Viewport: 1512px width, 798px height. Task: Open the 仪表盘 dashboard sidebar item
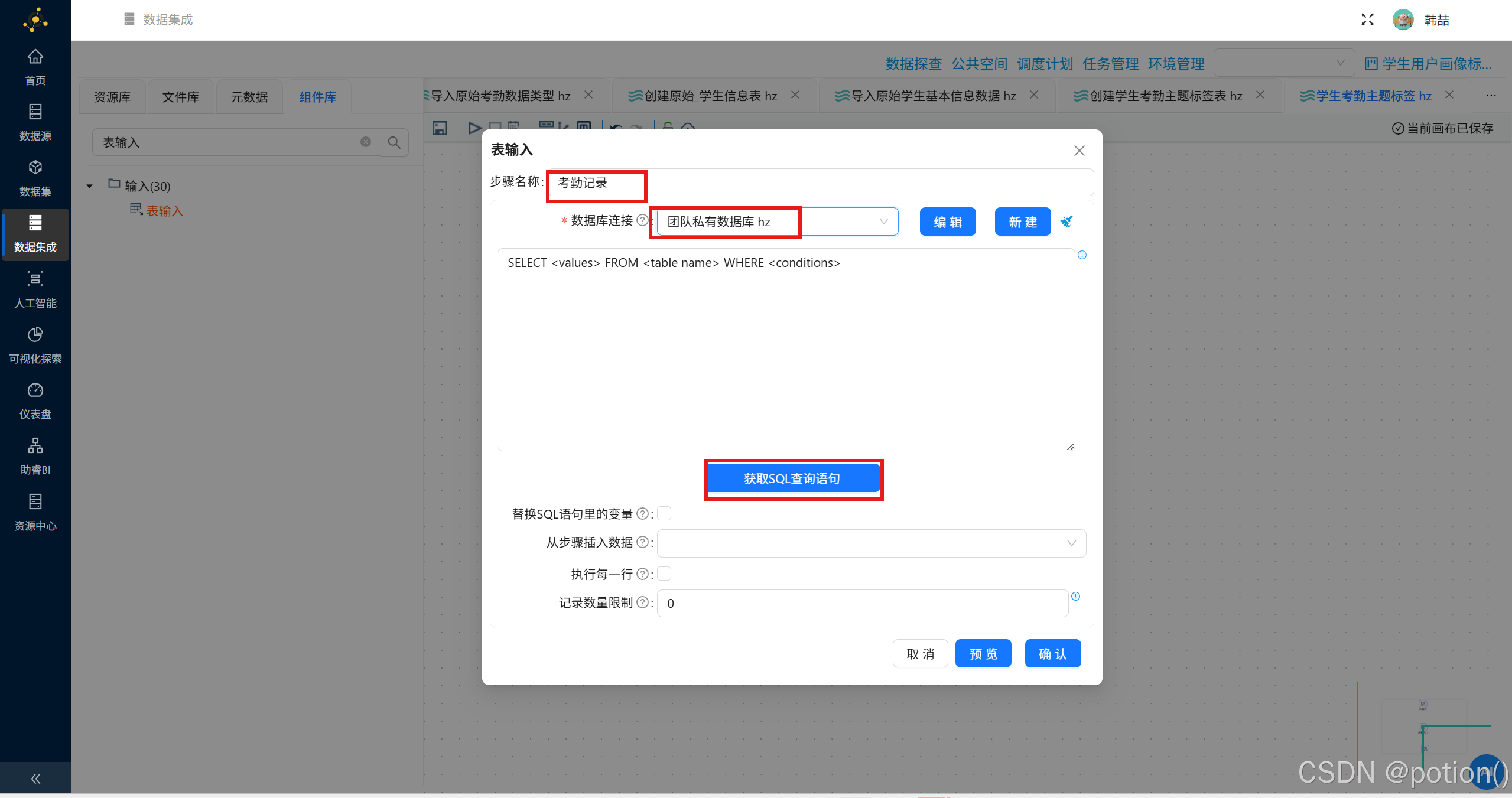coord(35,401)
